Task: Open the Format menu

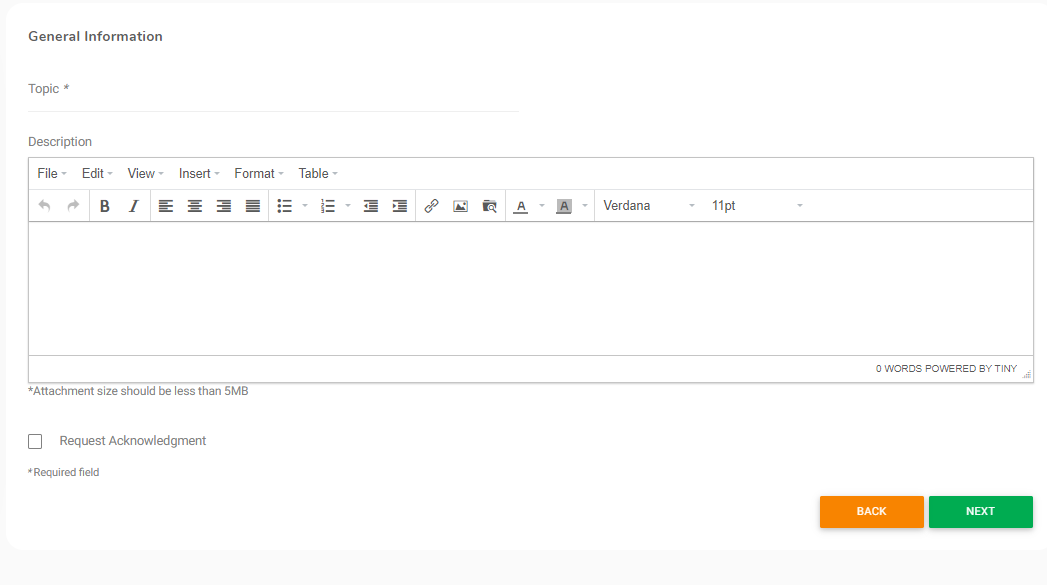Action: [x=259, y=174]
